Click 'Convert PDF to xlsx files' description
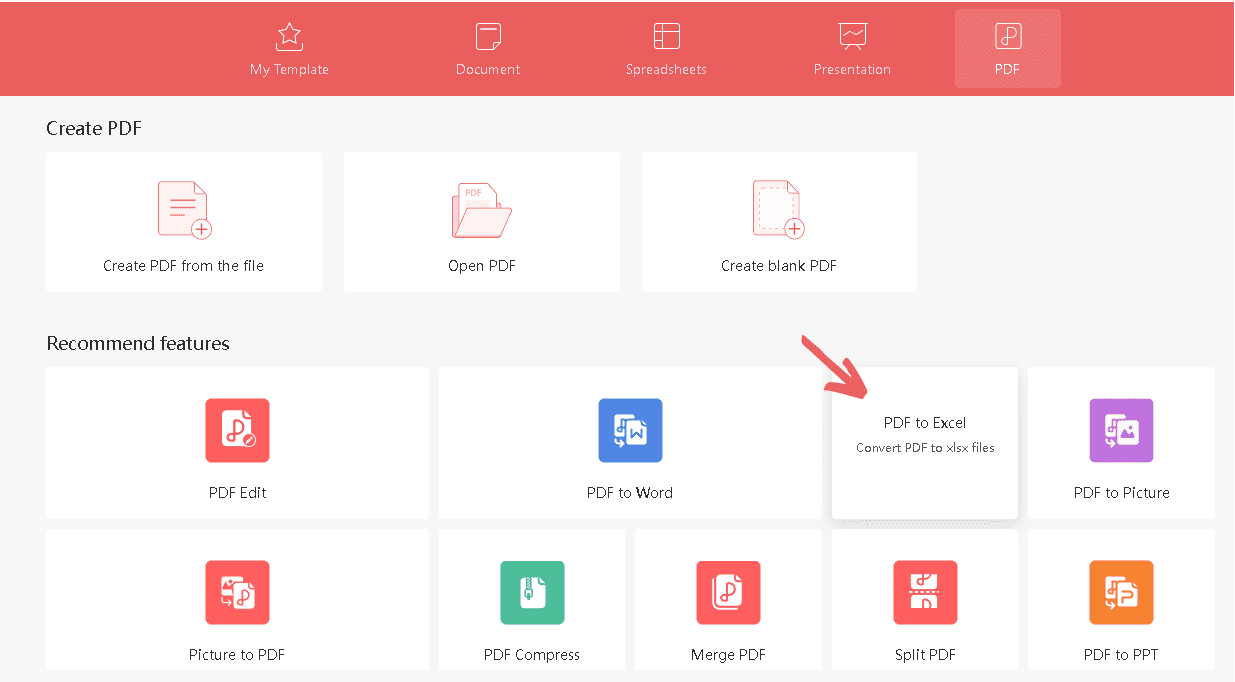This screenshot has width=1235, height=682. 925,448
